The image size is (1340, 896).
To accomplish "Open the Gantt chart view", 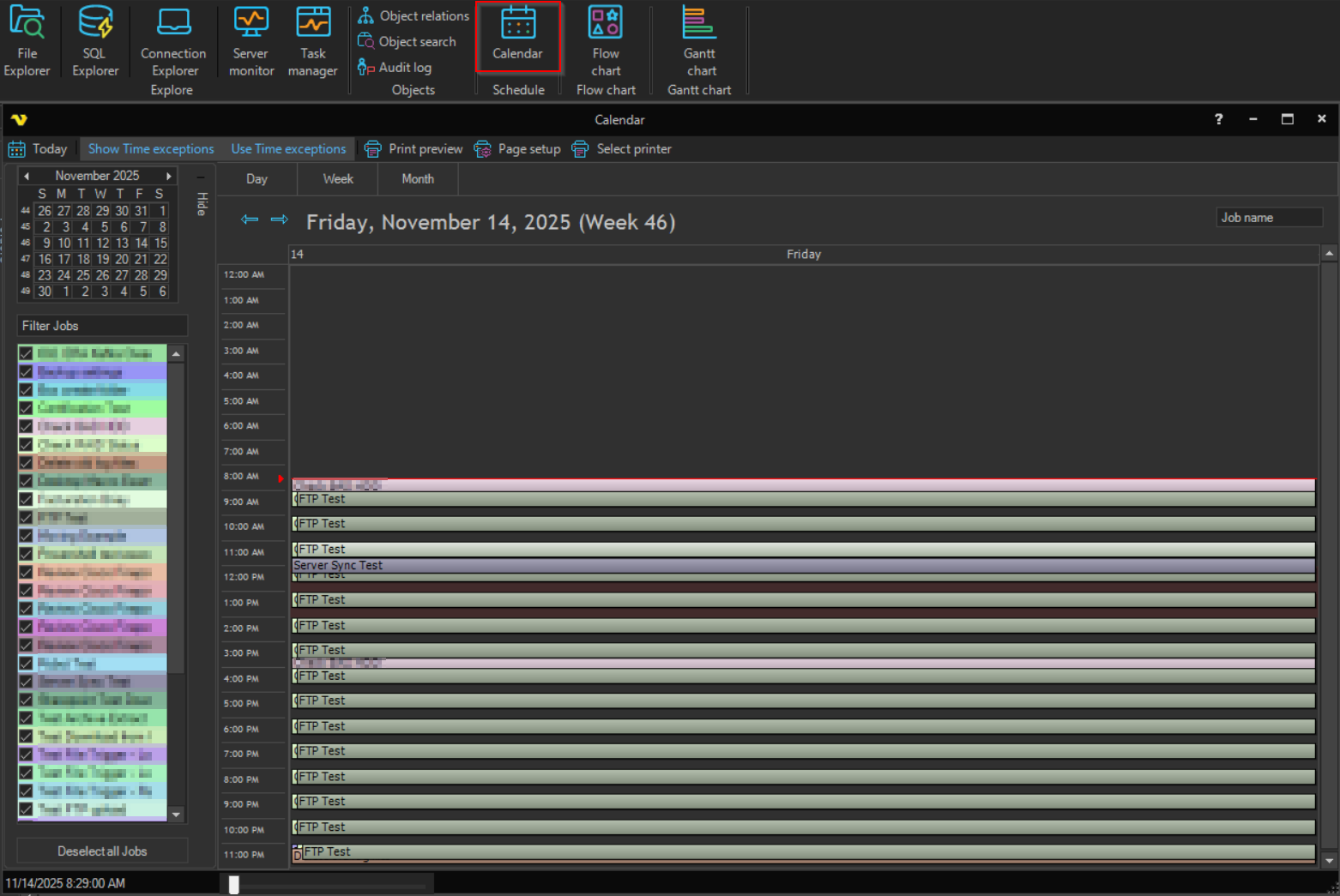I will 699,41.
